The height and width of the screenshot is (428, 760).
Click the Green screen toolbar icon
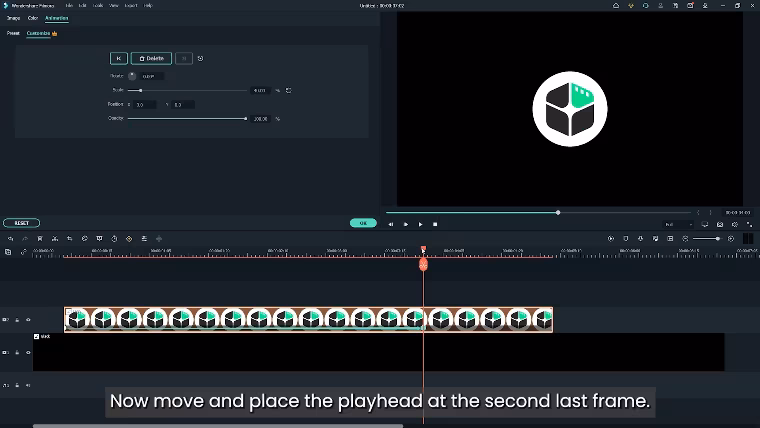point(99,238)
